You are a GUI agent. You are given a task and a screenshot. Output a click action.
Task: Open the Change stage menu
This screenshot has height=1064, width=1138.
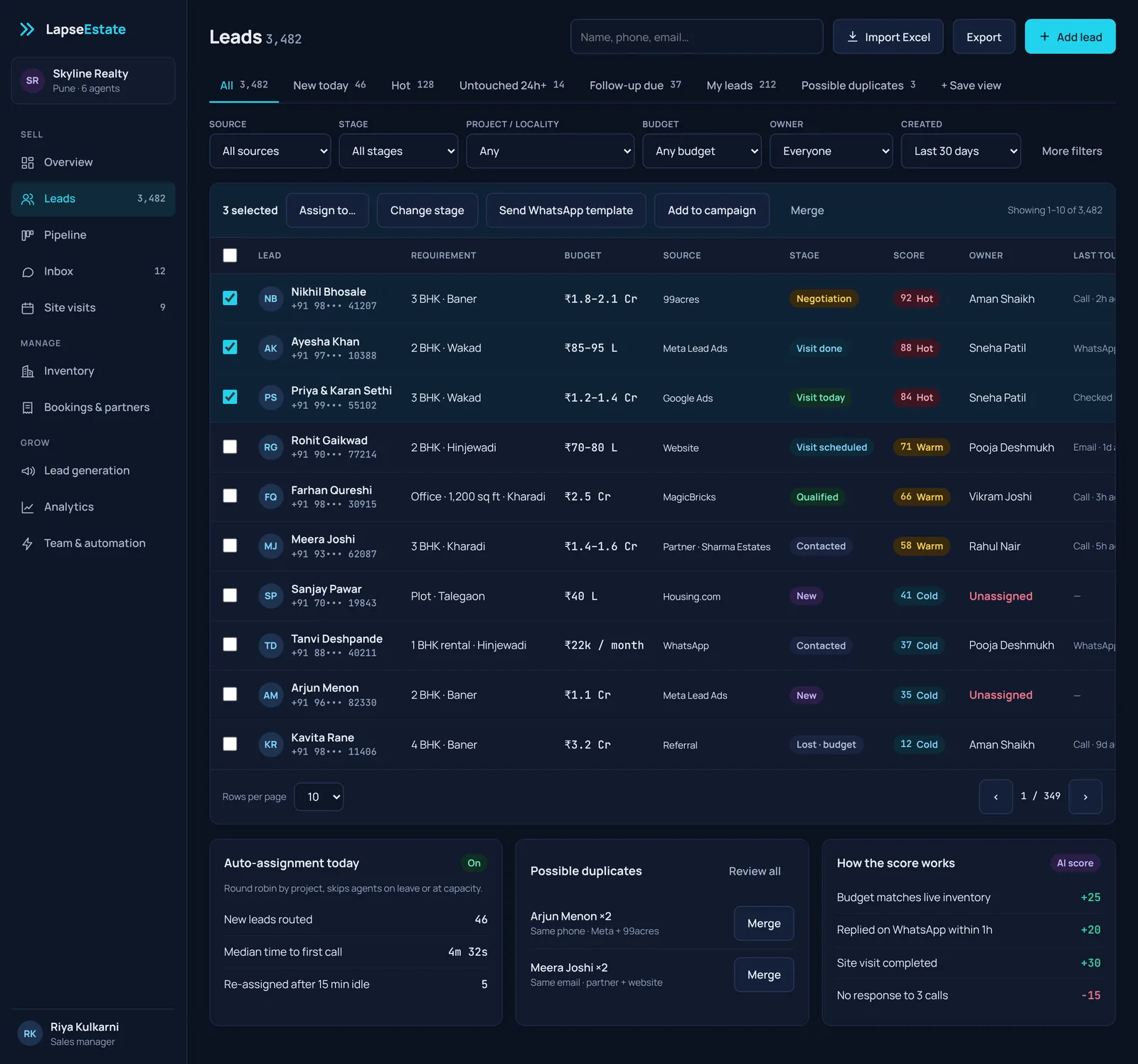427,211
